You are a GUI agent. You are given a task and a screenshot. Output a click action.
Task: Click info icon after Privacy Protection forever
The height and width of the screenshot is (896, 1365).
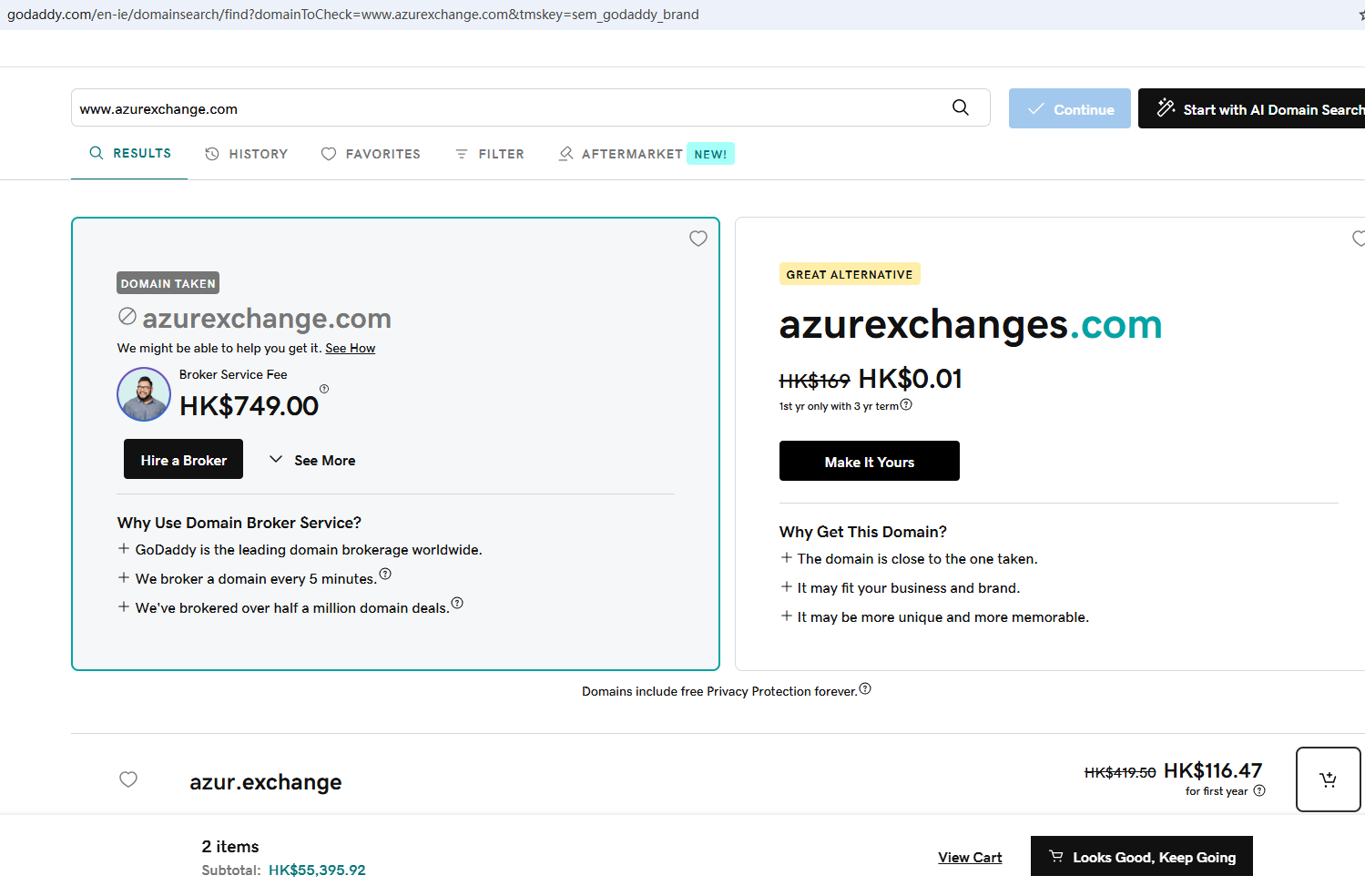click(x=865, y=689)
